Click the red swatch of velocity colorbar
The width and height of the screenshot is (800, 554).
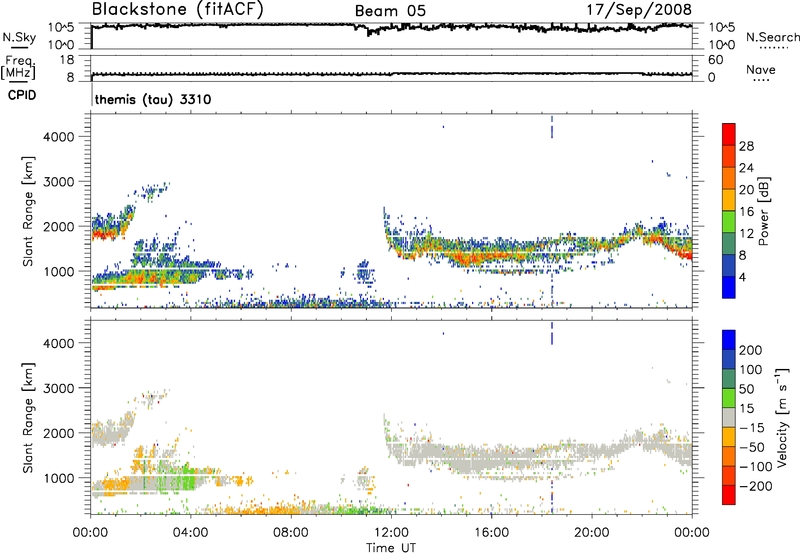(x=729, y=495)
